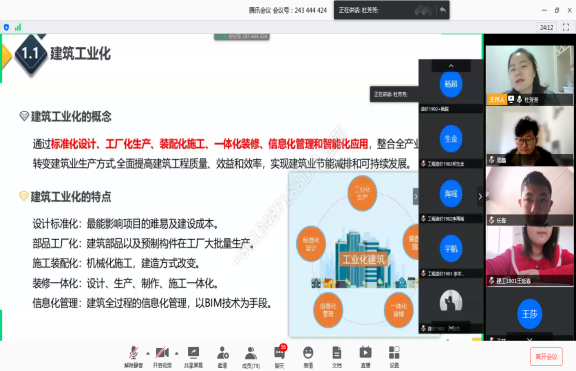The width and height of the screenshot is (576, 371).
Task: Toggle fullscreen with the top-right corner icon
Action: click(566, 27)
